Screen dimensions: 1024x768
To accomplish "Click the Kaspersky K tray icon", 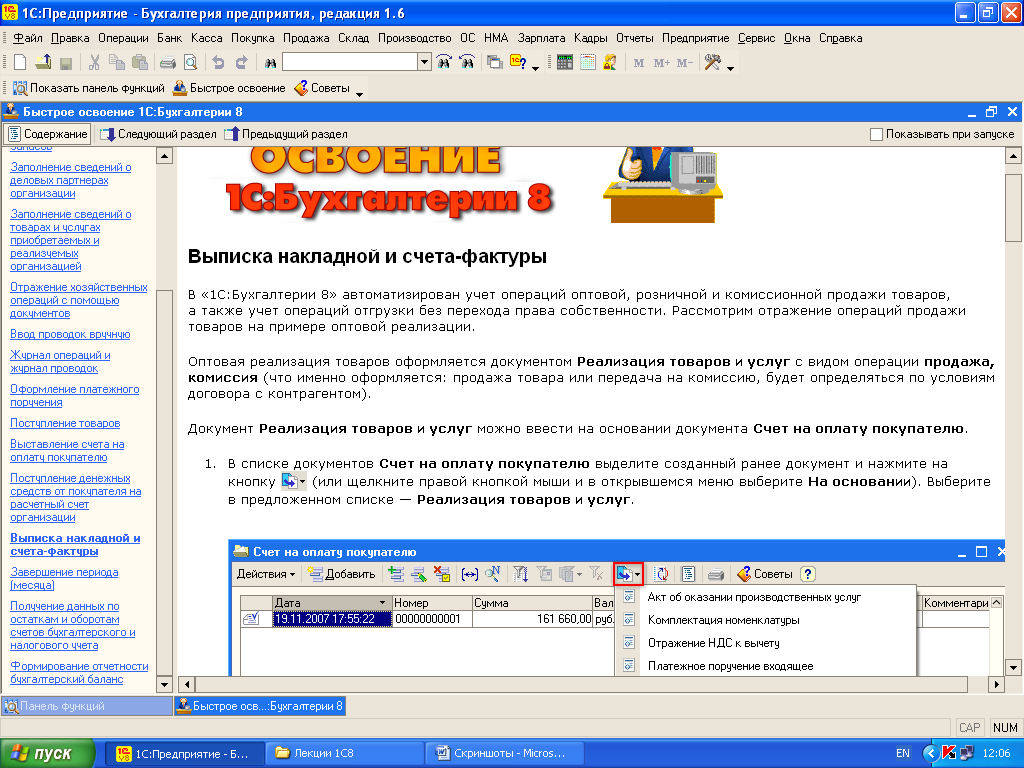I will click(x=950, y=754).
